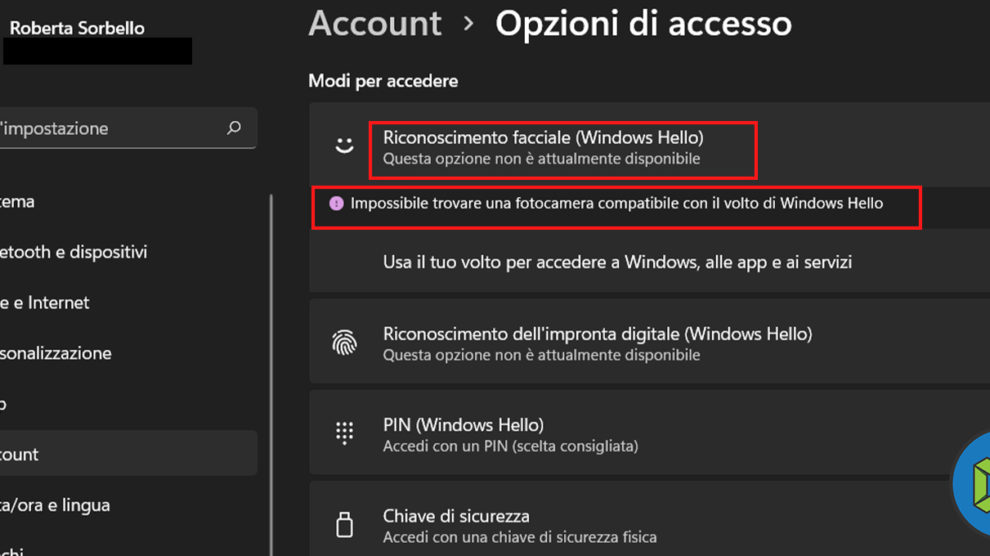Screen dimensions: 990x556
Task: Go to Rete e Internet settings
Action: pyautogui.click(x=45, y=302)
